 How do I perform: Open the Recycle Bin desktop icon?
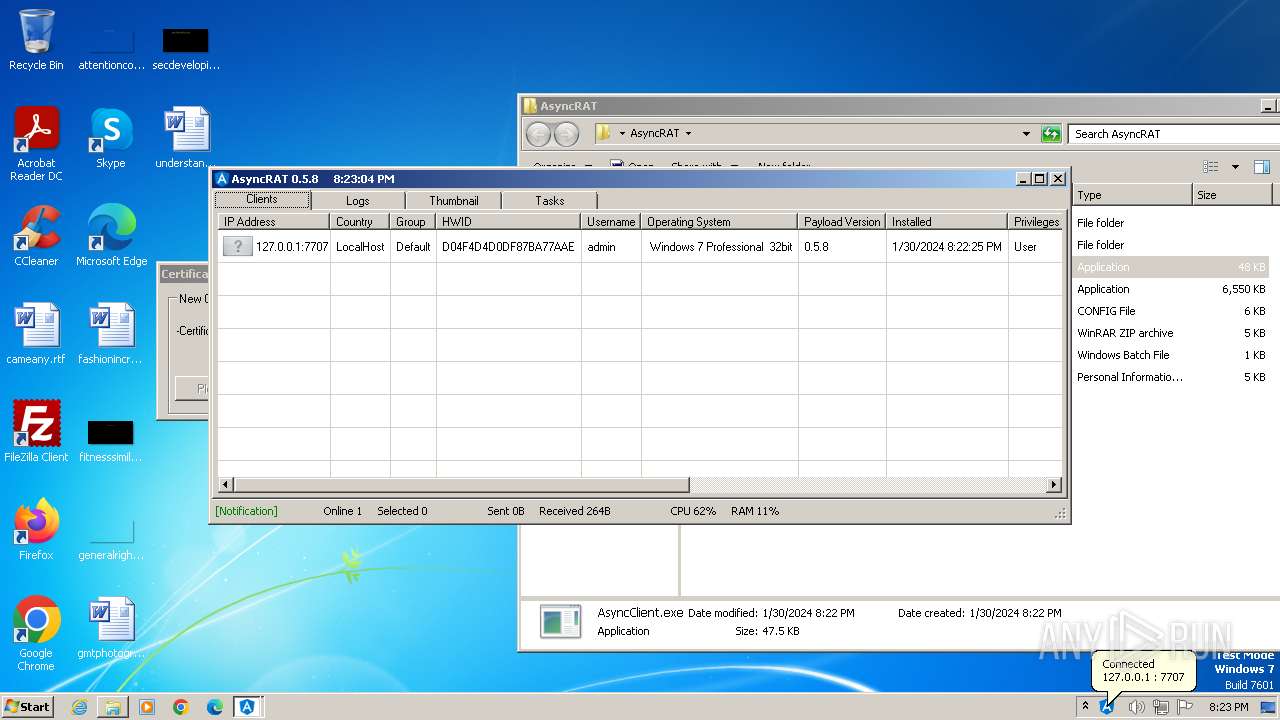[x=36, y=40]
